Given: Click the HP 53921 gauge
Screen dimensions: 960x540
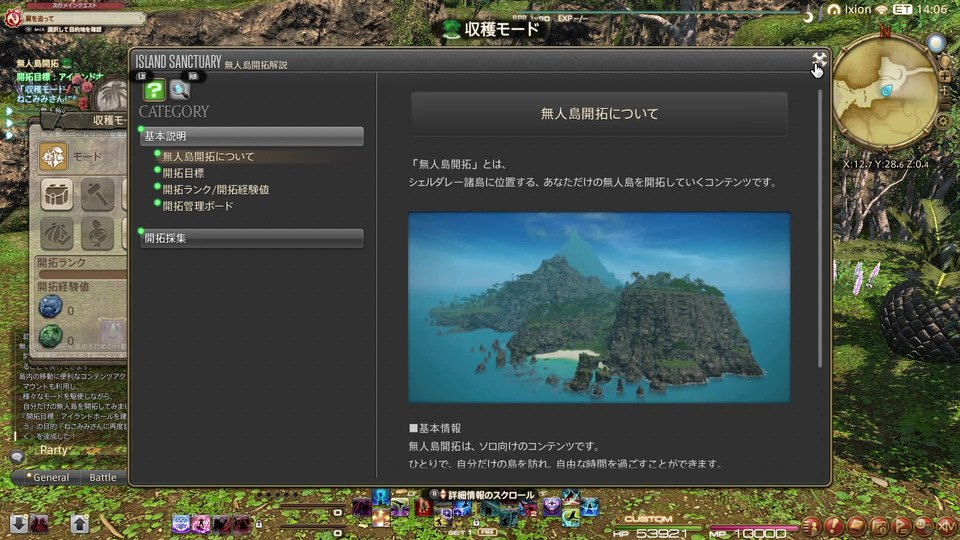Looking at the screenshot, I should 657,531.
